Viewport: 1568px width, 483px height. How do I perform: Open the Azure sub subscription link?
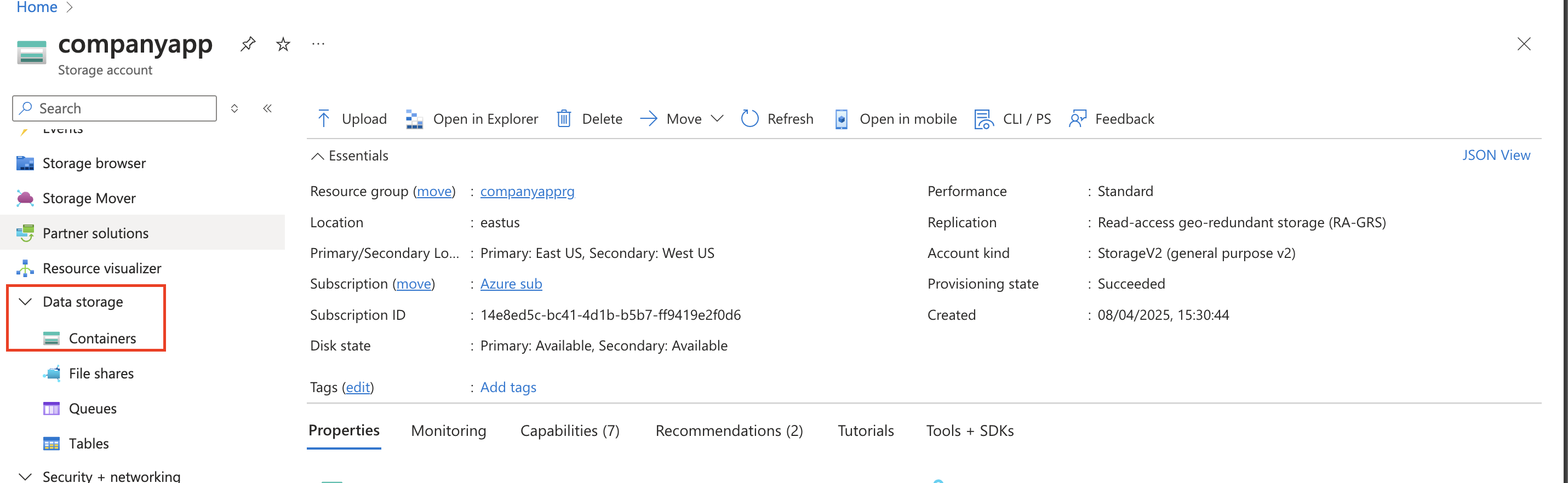click(x=511, y=284)
